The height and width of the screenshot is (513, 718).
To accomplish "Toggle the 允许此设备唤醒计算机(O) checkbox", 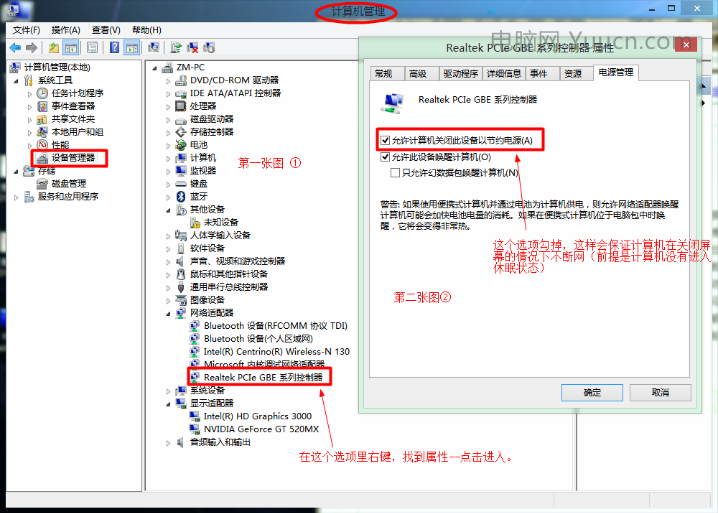I will (x=386, y=157).
